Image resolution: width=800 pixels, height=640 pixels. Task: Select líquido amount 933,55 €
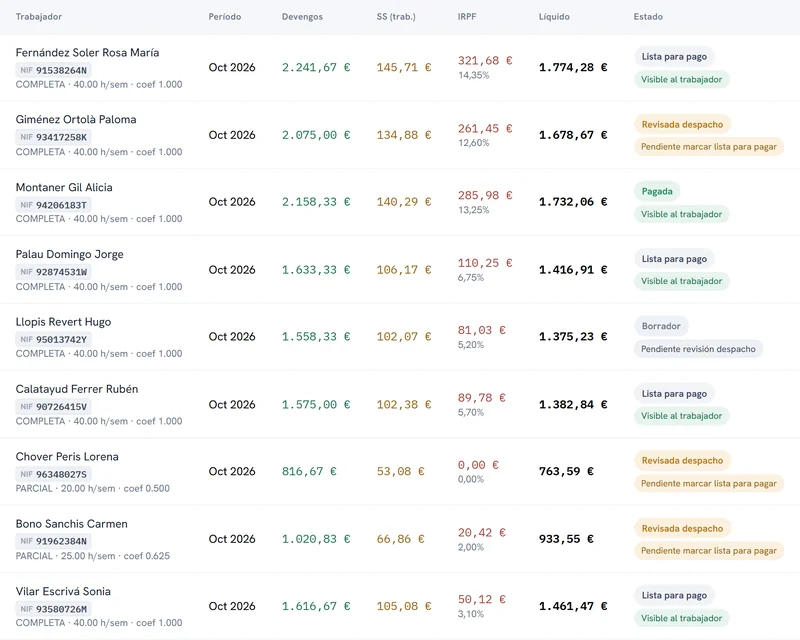(566, 539)
